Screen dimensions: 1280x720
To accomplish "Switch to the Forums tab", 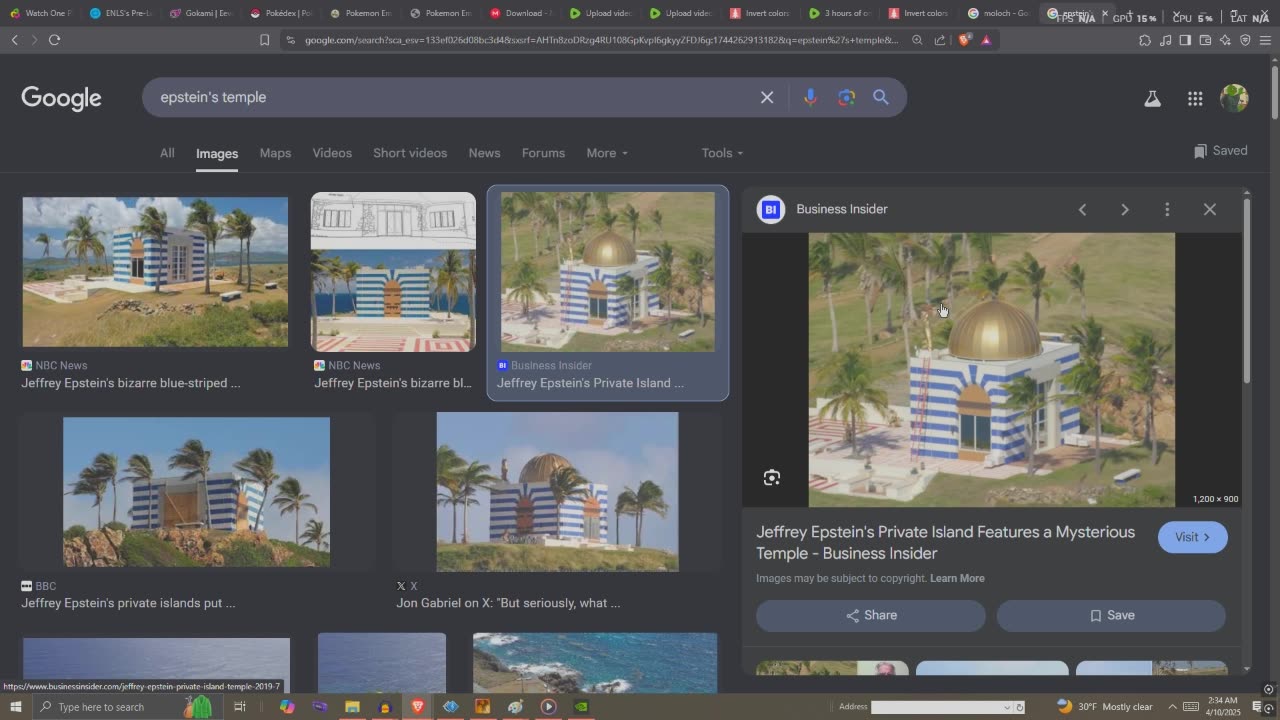I will pyautogui.click(x=543, y=153).
